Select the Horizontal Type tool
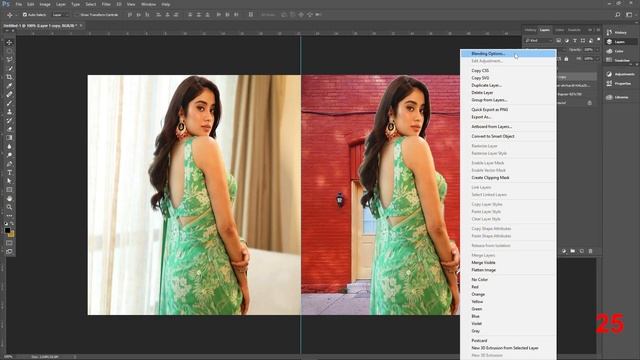 9,173
